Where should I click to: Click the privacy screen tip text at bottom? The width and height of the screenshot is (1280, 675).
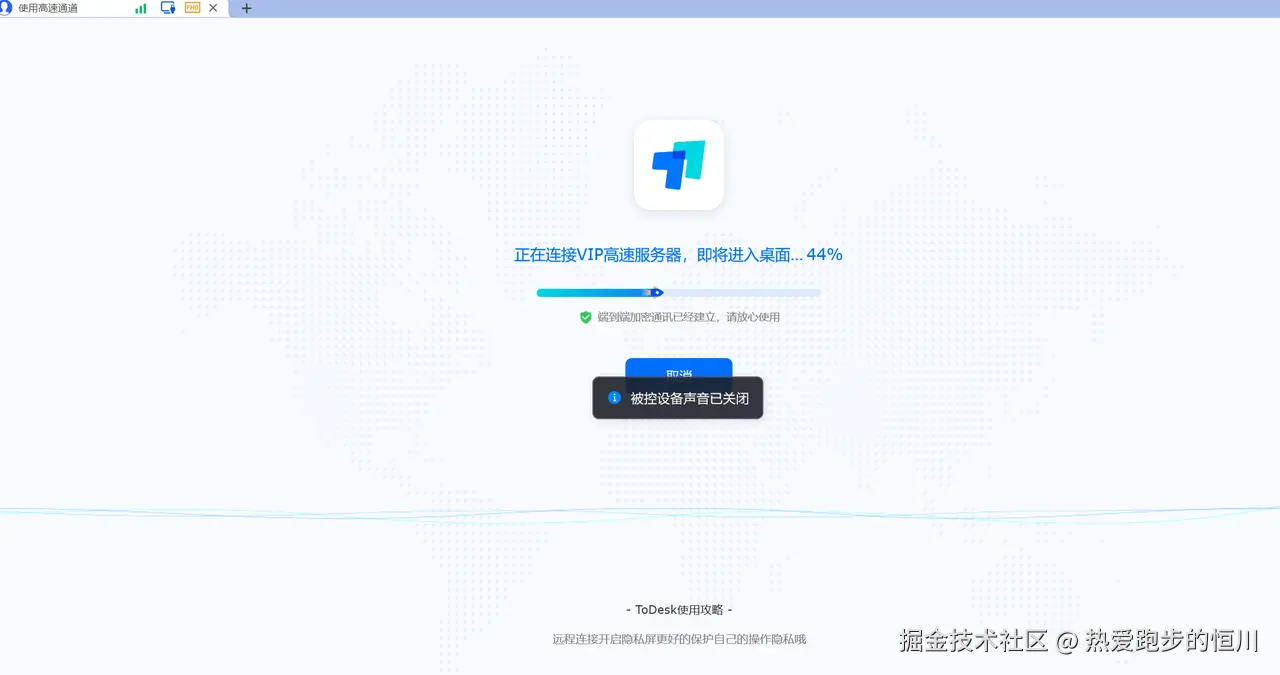tap(678, 639)
